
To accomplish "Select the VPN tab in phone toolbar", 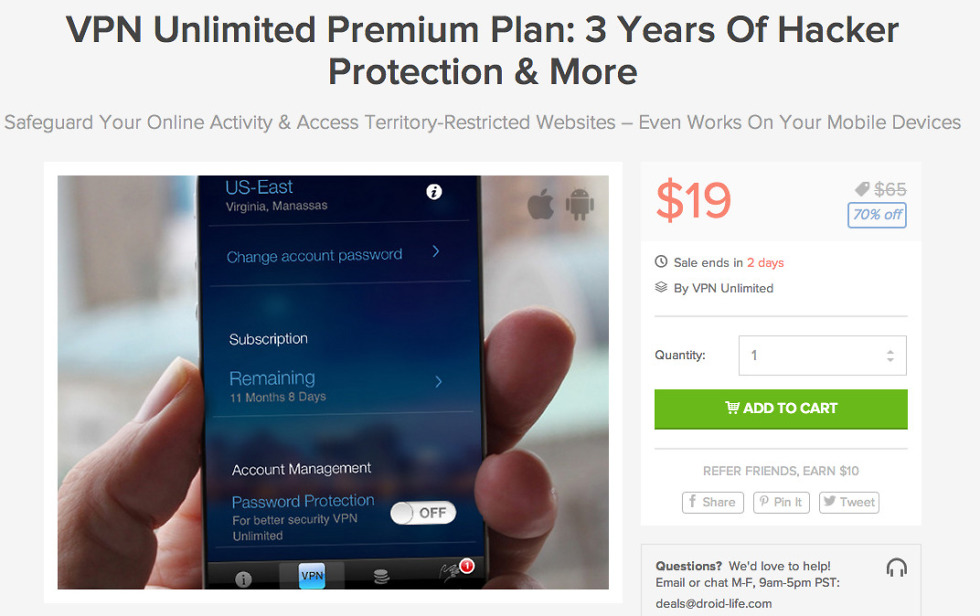I will pyautogui.click(x=312, y=575).
